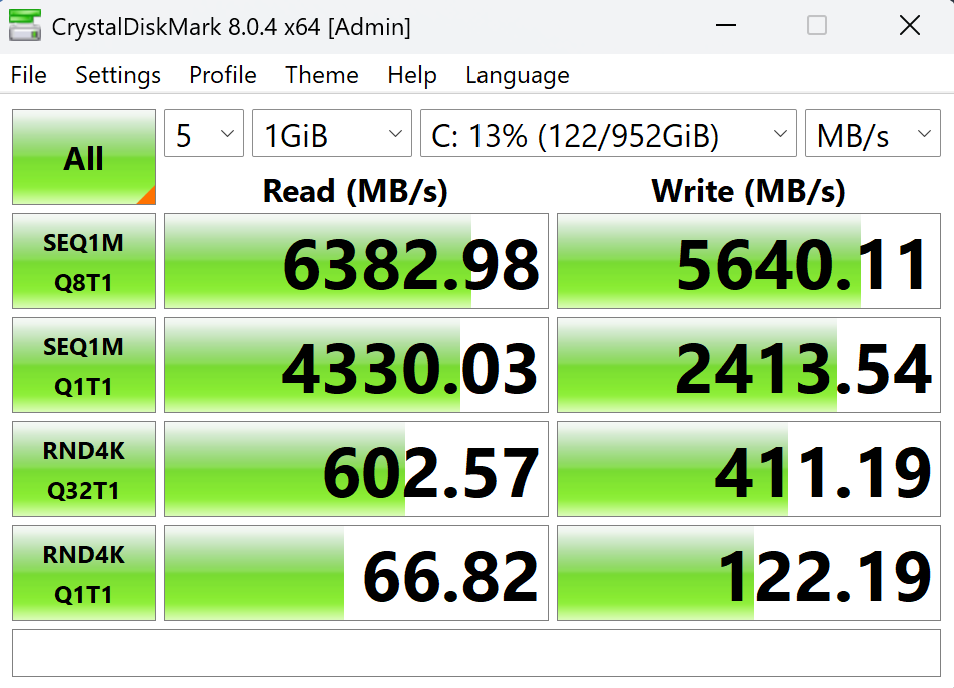Select the 6382.98 read result
This screenshot has height=688, width=954.
click(357, 261)
